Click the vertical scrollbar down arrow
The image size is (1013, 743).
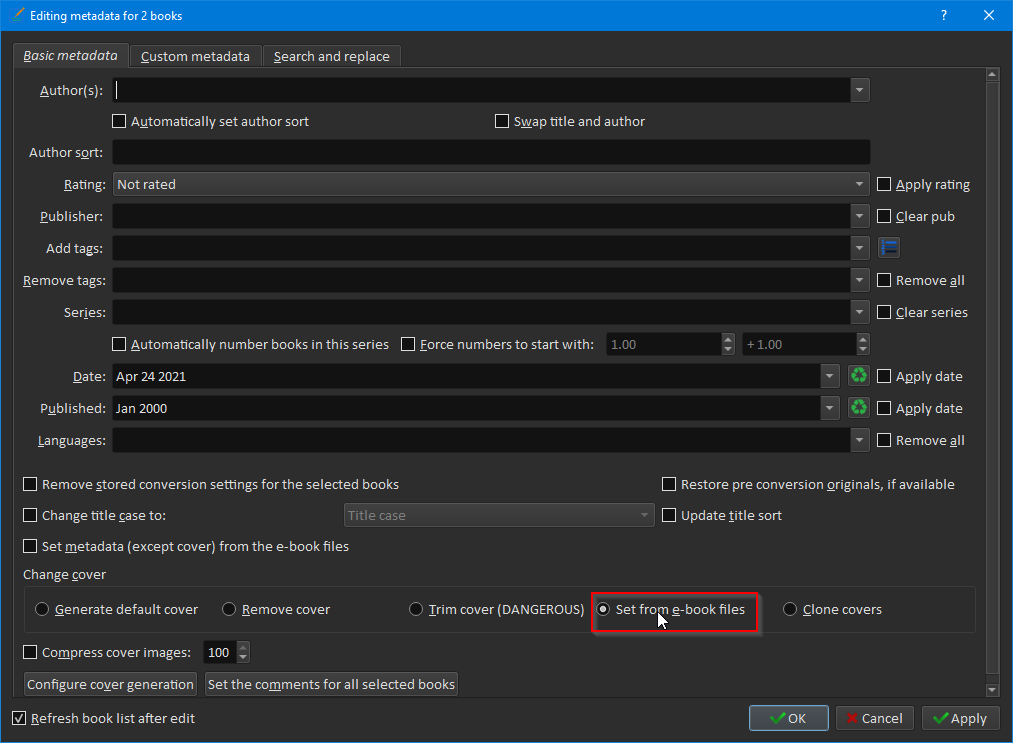[x=992, y=689]
